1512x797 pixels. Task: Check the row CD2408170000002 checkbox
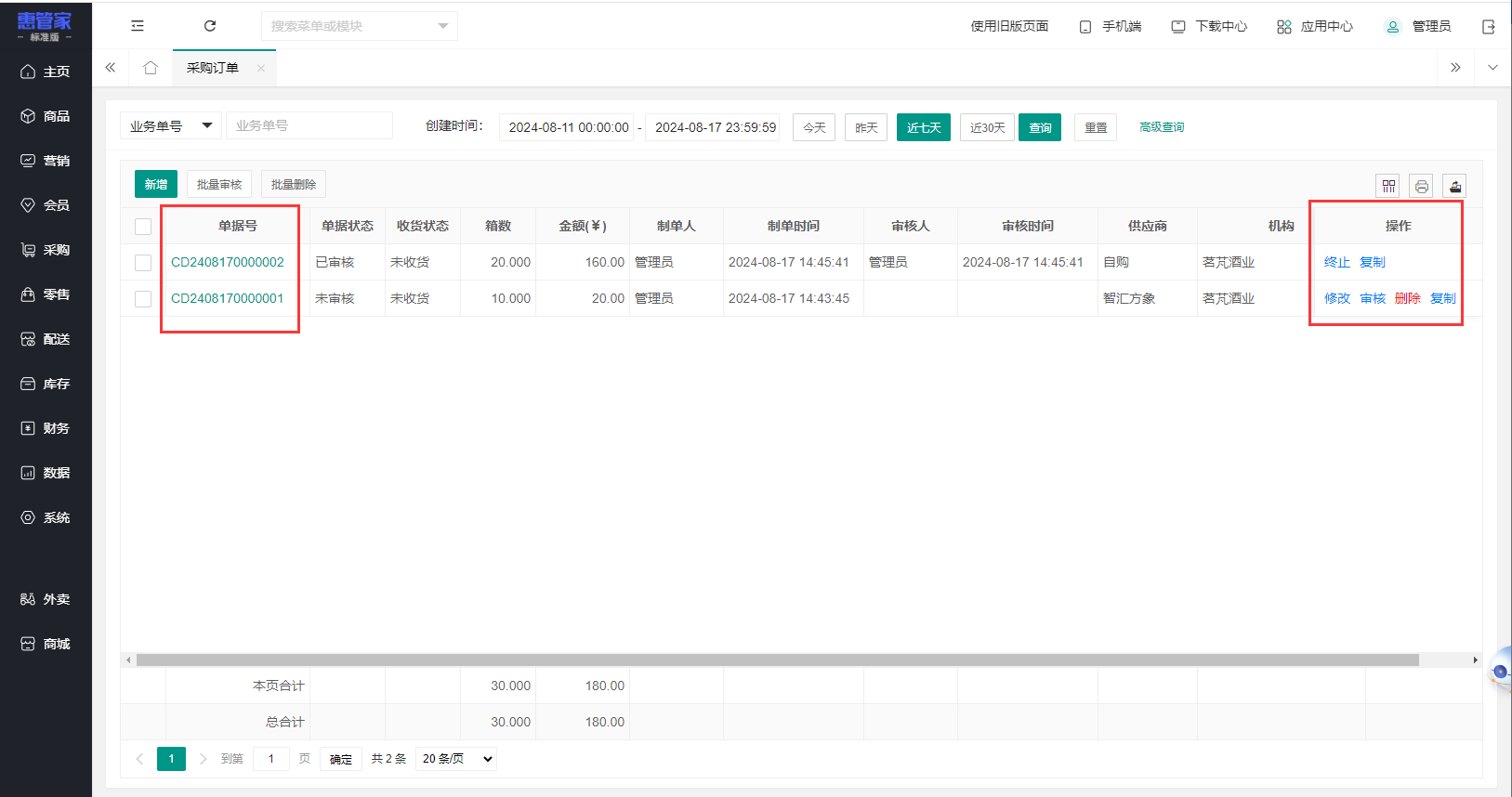click(143, 263)
